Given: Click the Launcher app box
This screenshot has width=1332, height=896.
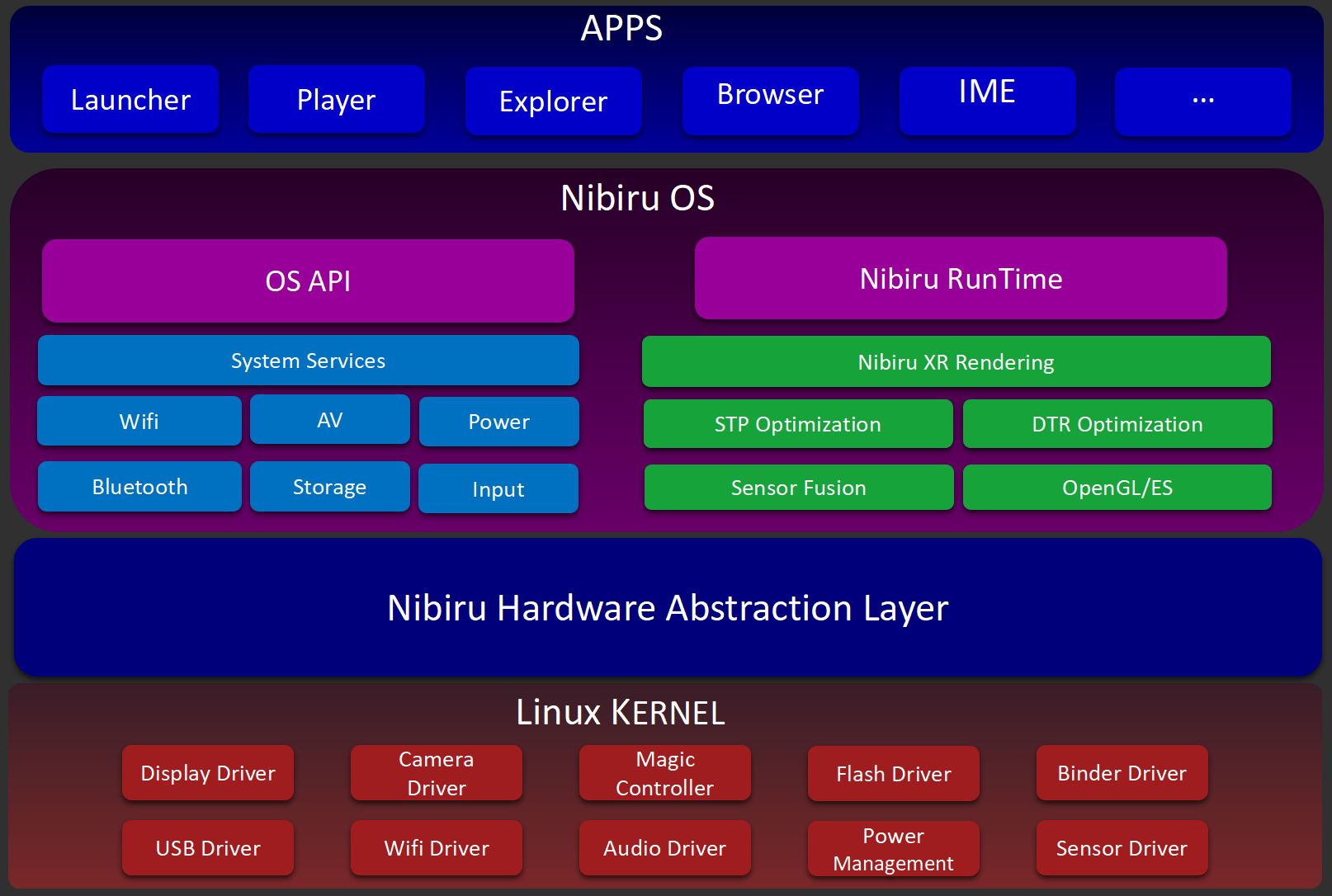Looking at the screenshot, I should point(130,100).
